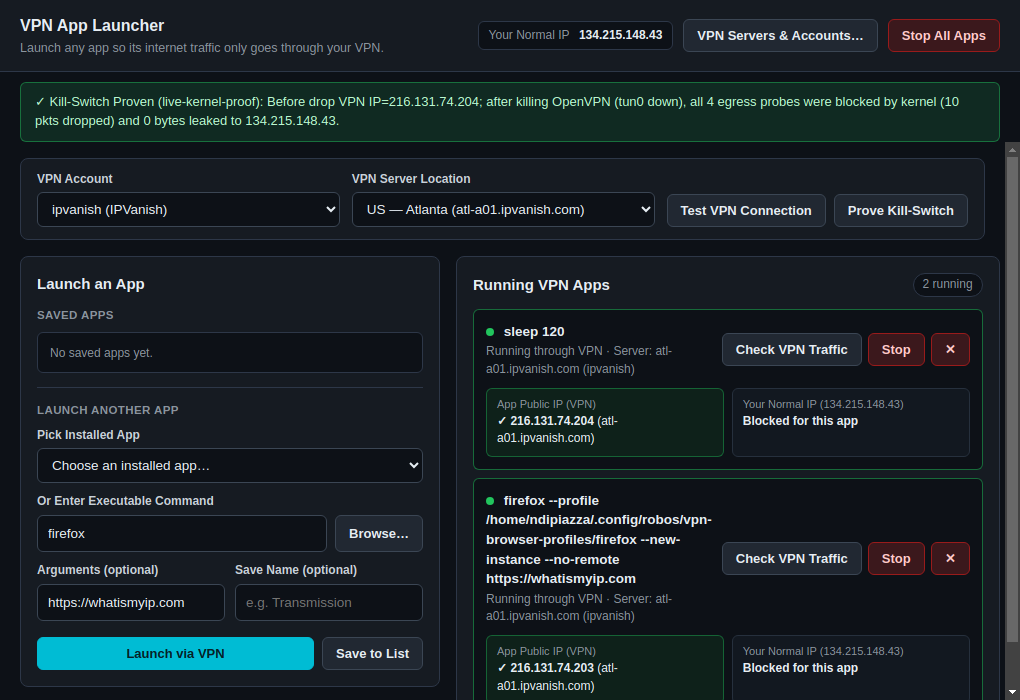Image resolution: width=1020 pixels, height=700 pixels.
Task: Focus the executable command field containing firefox
Action: [x=181, y=533]
